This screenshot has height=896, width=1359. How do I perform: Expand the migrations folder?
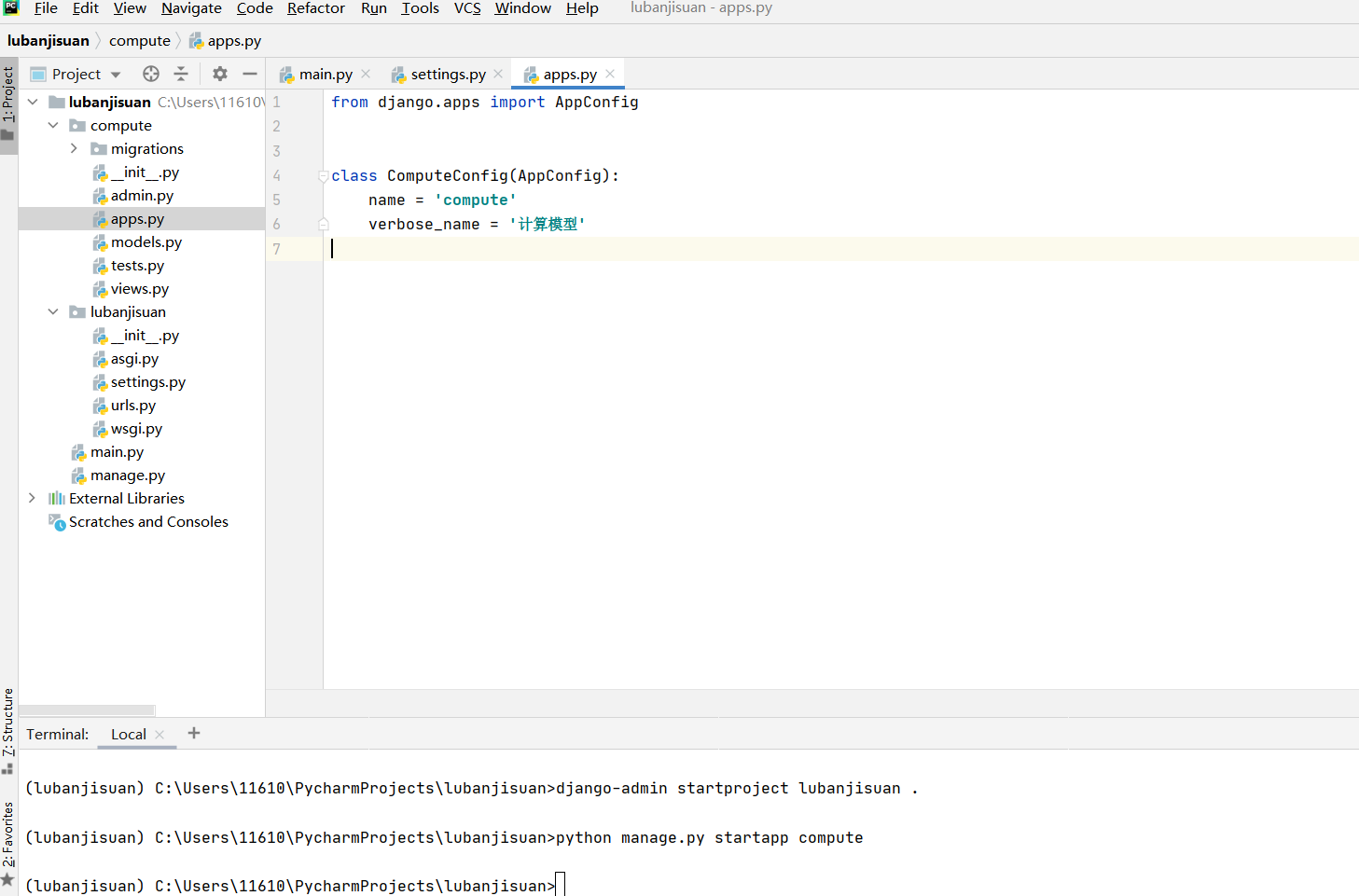[x=74, y=148]
